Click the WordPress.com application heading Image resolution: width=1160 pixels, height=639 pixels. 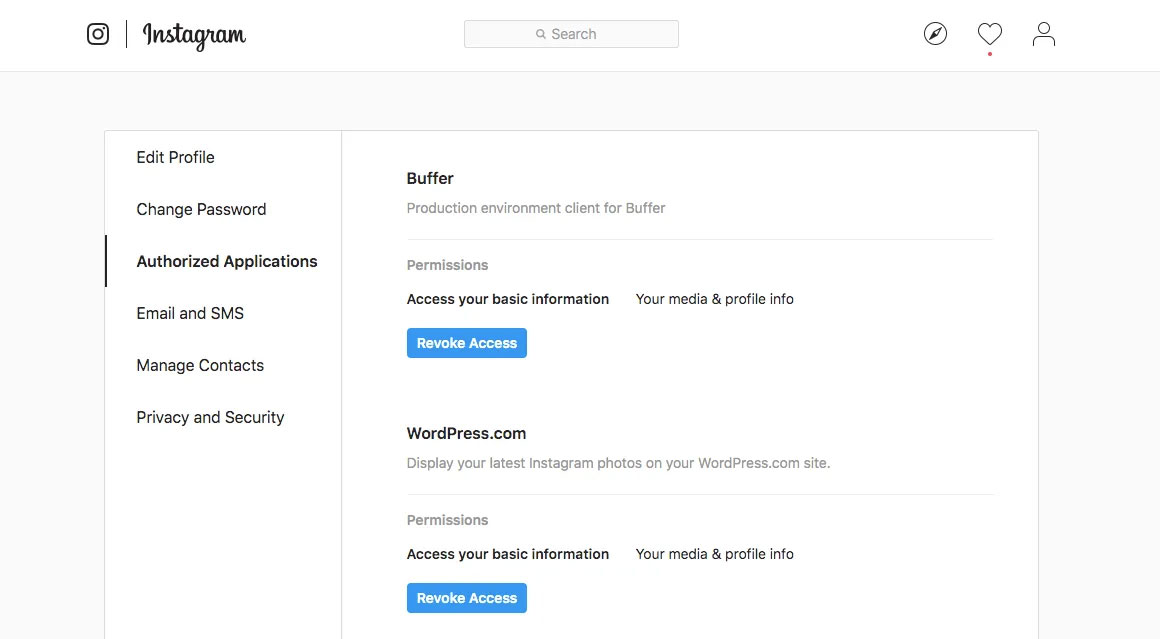pyautogui.click(x=466, y=433)
